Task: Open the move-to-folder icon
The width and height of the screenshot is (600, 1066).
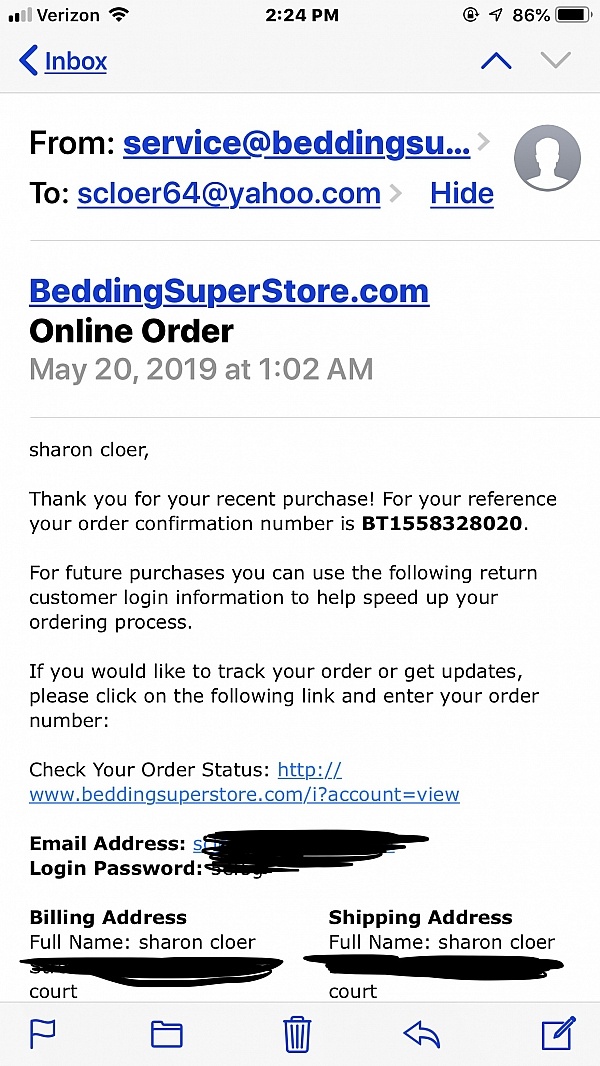Action: click(167, 1033)
